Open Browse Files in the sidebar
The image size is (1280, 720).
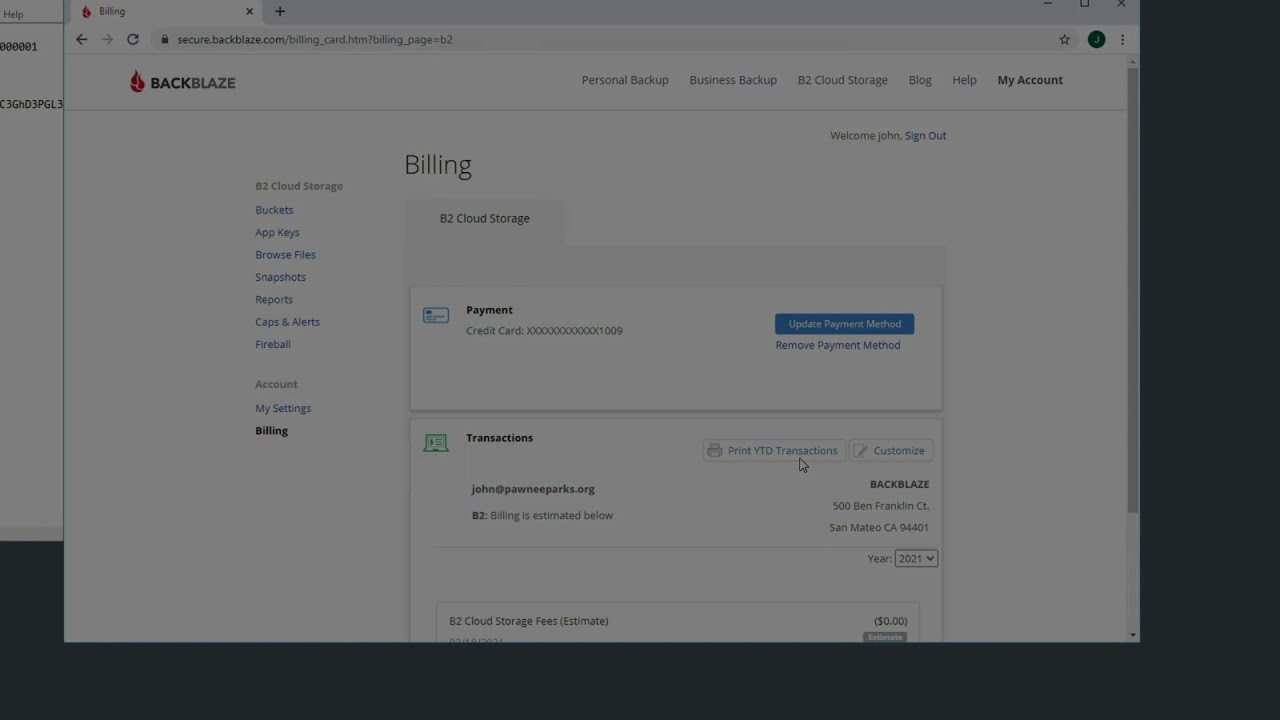[x=285, y=255]
